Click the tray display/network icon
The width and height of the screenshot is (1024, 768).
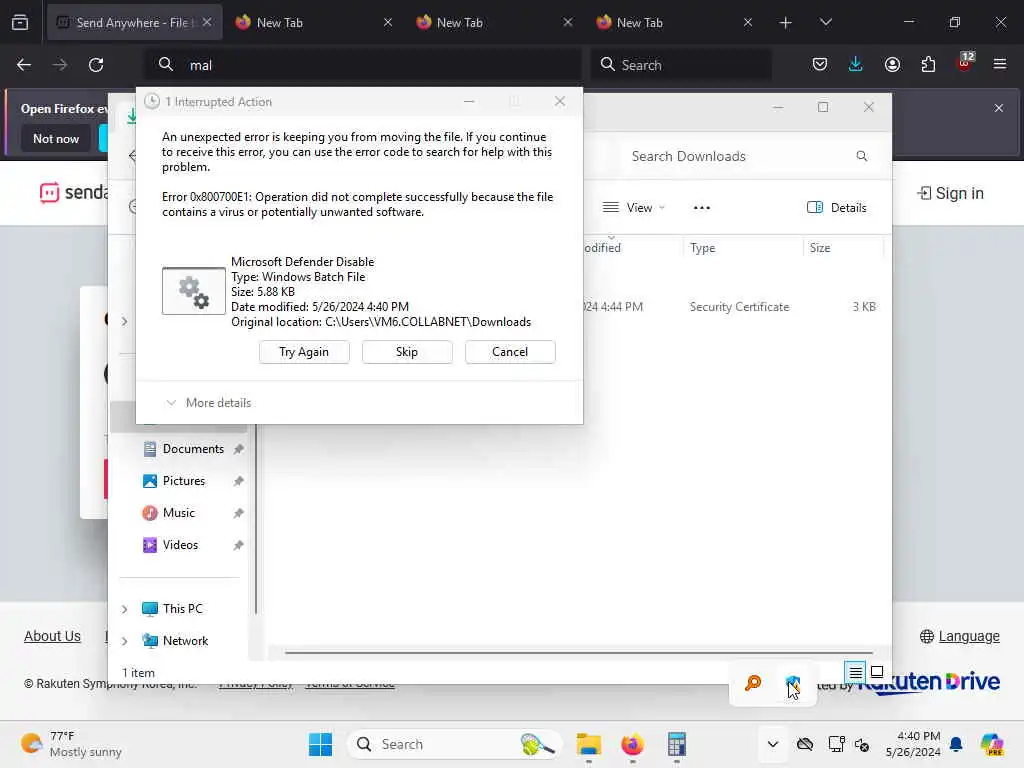point(837,744)
